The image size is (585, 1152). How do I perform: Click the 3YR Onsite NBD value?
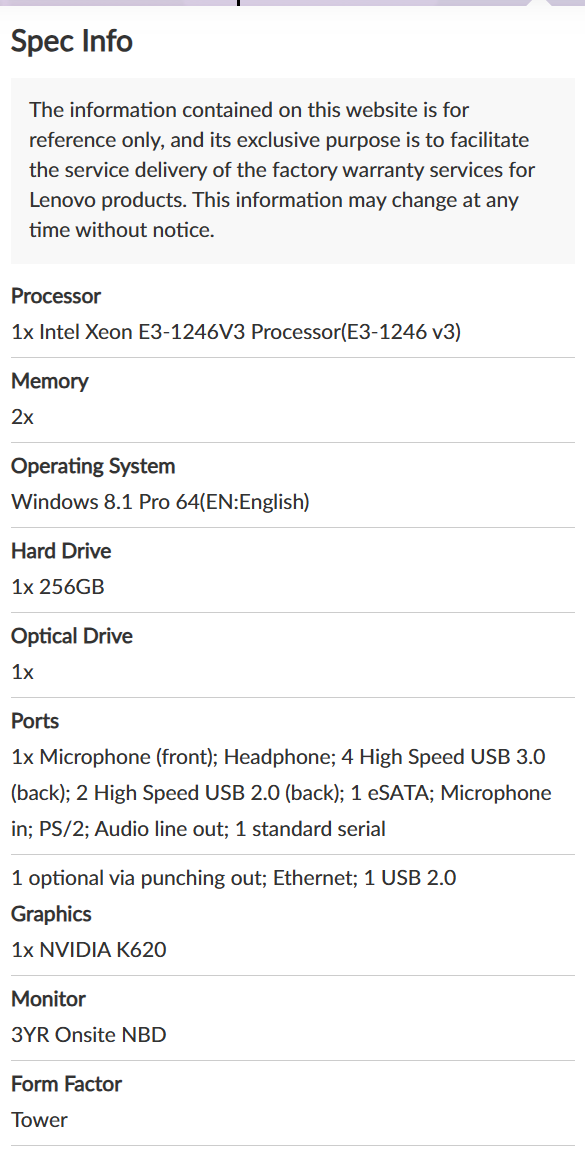[x=88, y=1034]
